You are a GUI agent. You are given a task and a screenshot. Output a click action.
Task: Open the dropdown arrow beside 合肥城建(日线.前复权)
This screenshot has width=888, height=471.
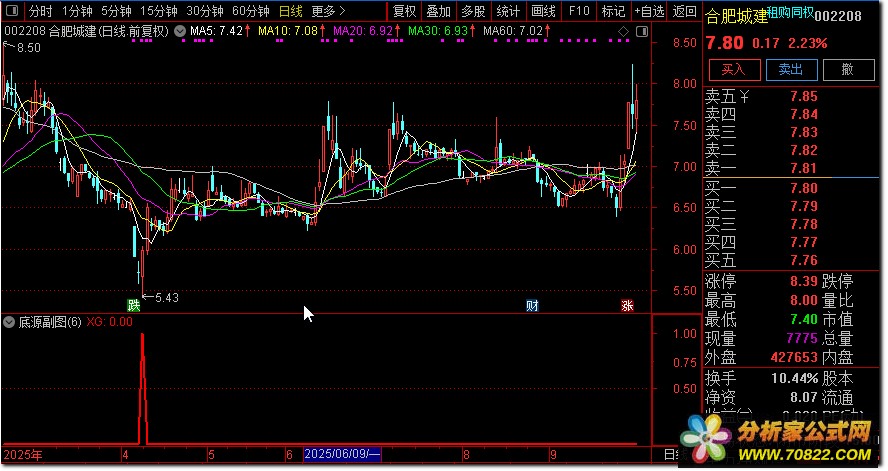pyautogui.click(x=179, y=32)
